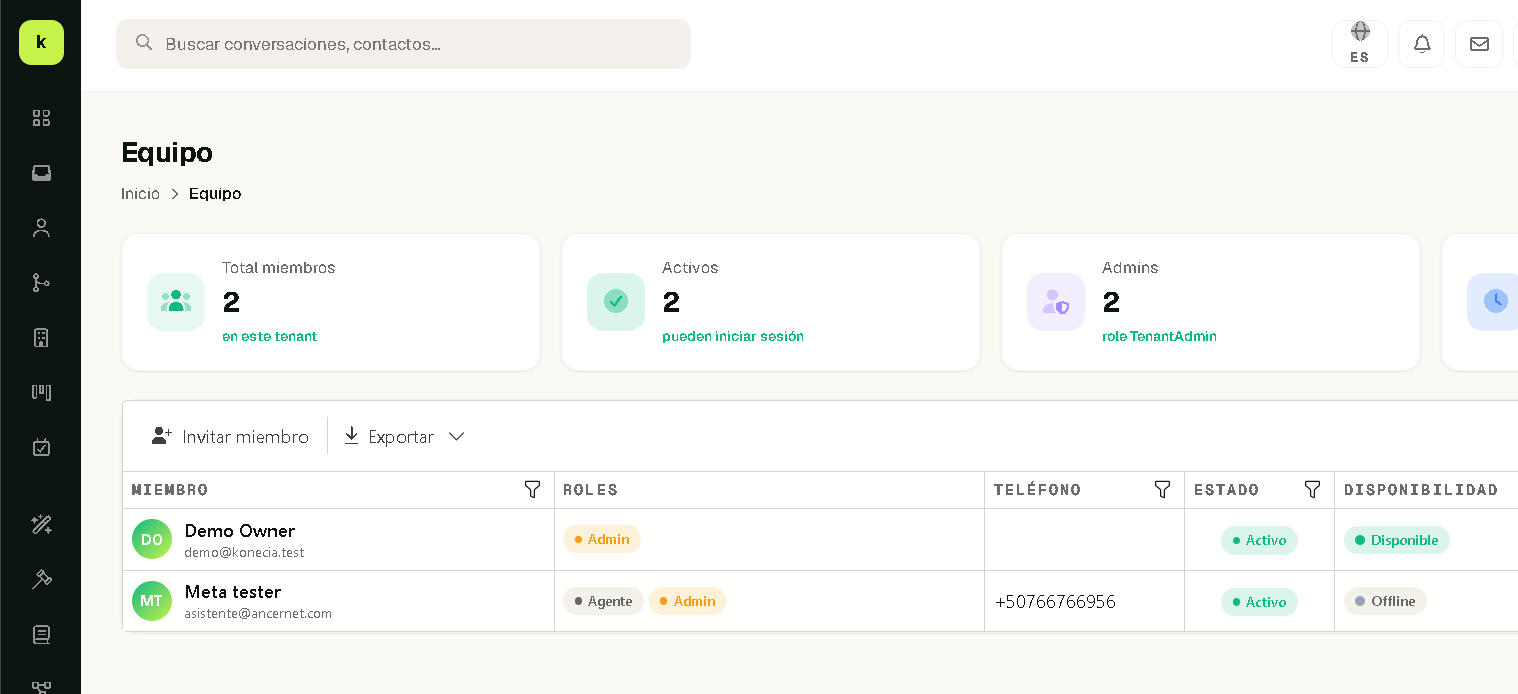
Task: Filter the Teléfono column
Action: (1162, 489)
